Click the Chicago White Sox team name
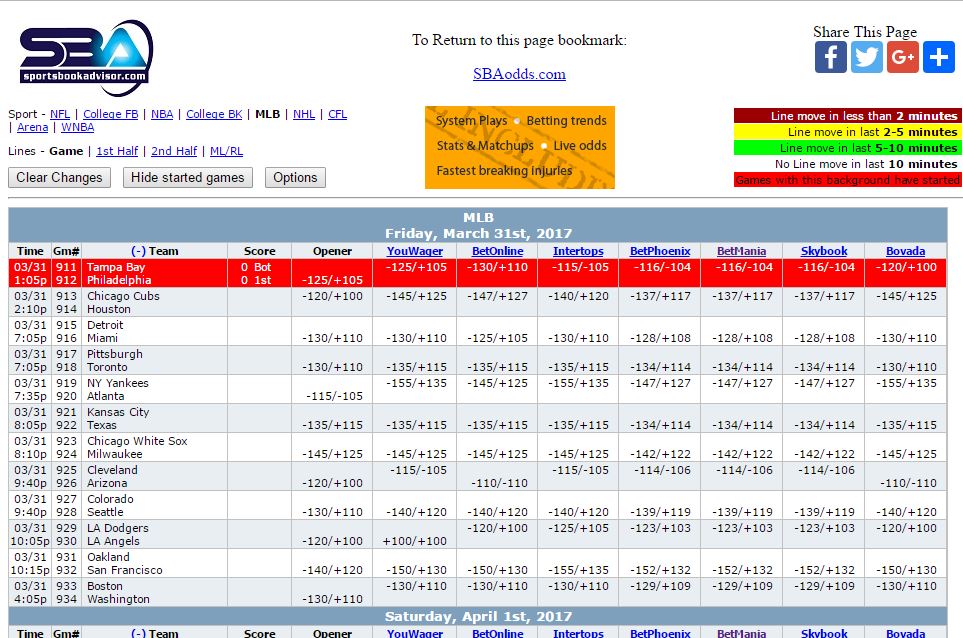Screen dimensions: 963x638 [137, 441]
